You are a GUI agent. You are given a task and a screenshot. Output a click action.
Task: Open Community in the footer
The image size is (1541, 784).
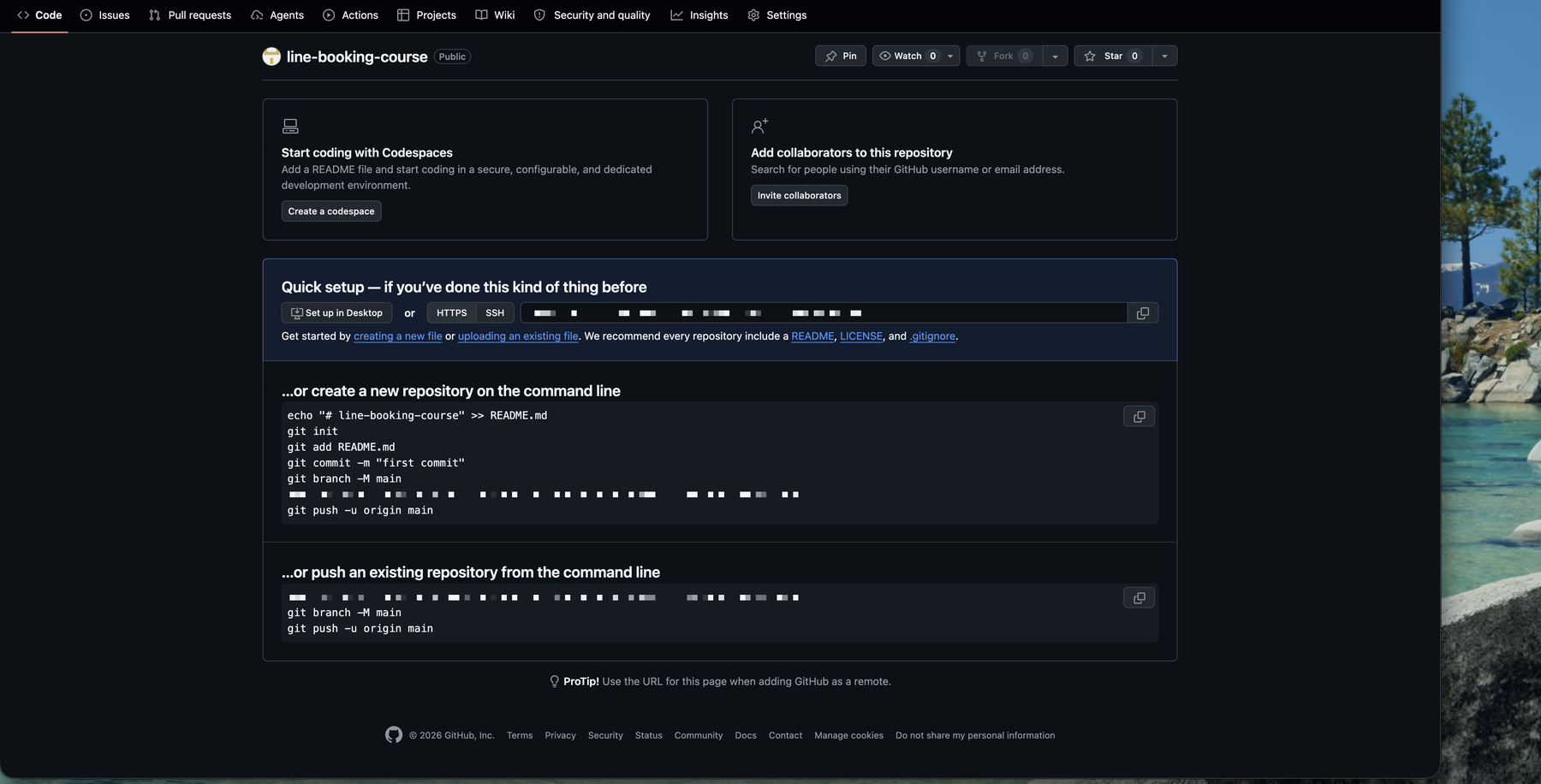699,736
